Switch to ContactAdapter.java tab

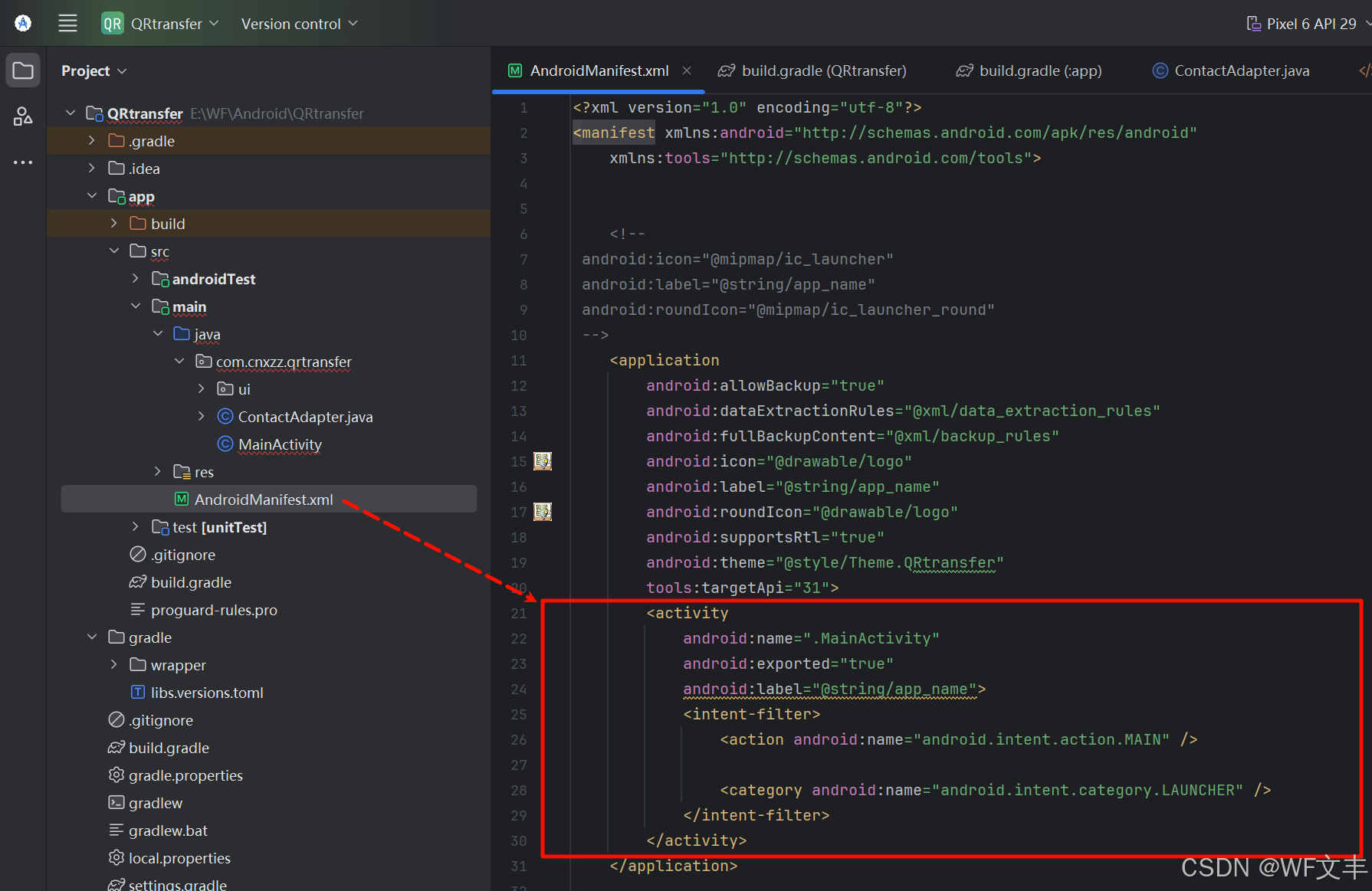(1241, 70)
